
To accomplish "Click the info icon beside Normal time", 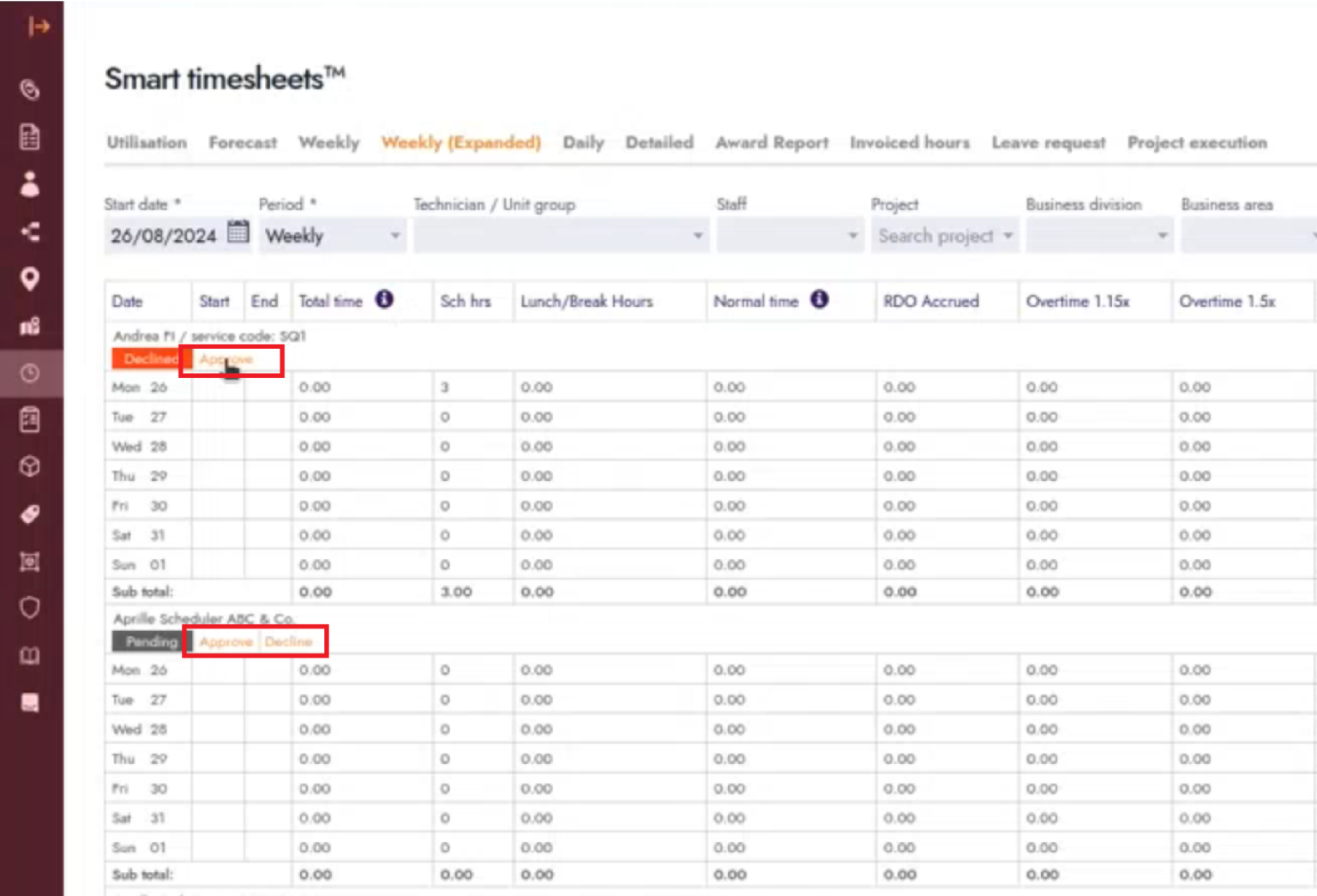I will point(820,299).
